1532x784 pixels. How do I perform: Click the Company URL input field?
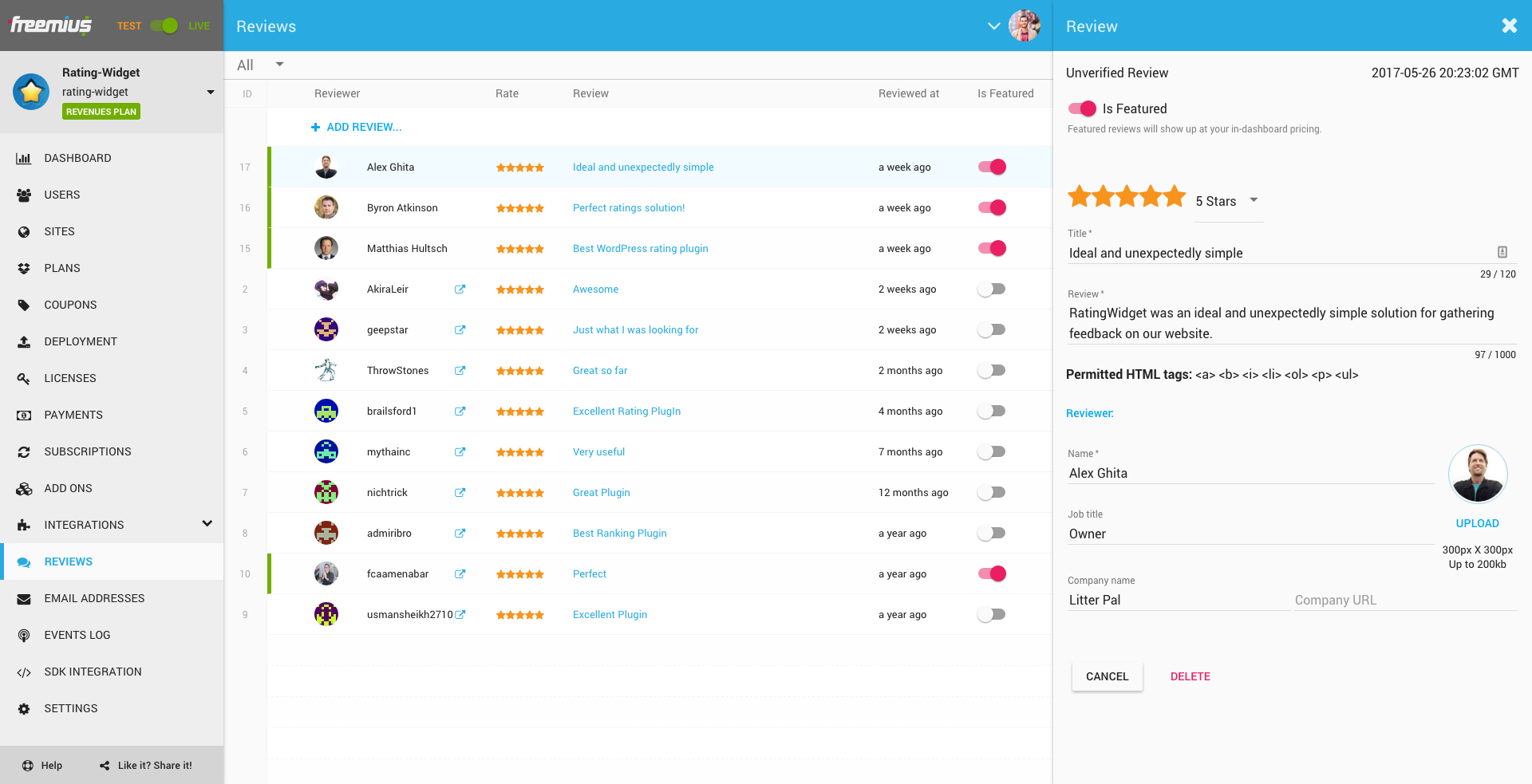pos(1404,601)
